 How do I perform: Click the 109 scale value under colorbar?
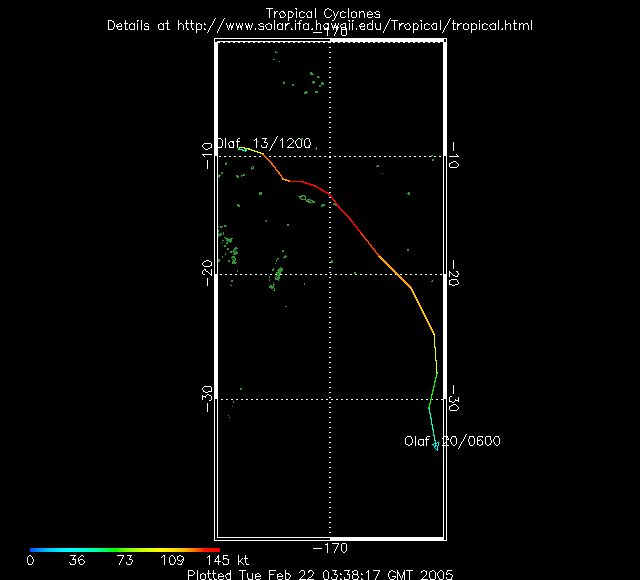(173, 561)
